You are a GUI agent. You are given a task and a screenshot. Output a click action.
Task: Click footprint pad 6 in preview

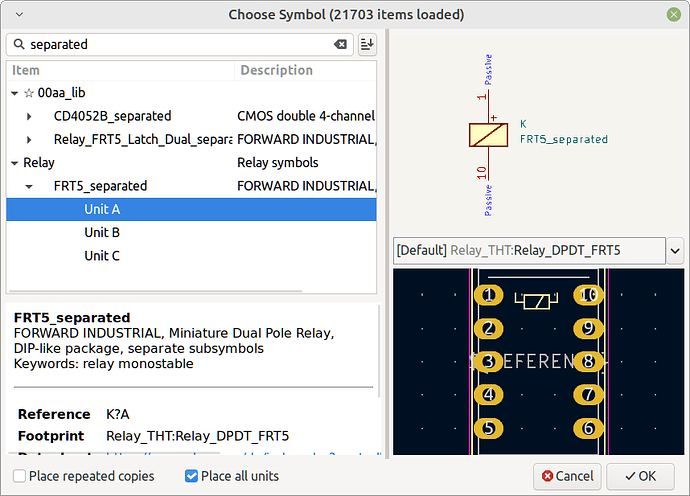pyautogui.click(x=588, y=428)
